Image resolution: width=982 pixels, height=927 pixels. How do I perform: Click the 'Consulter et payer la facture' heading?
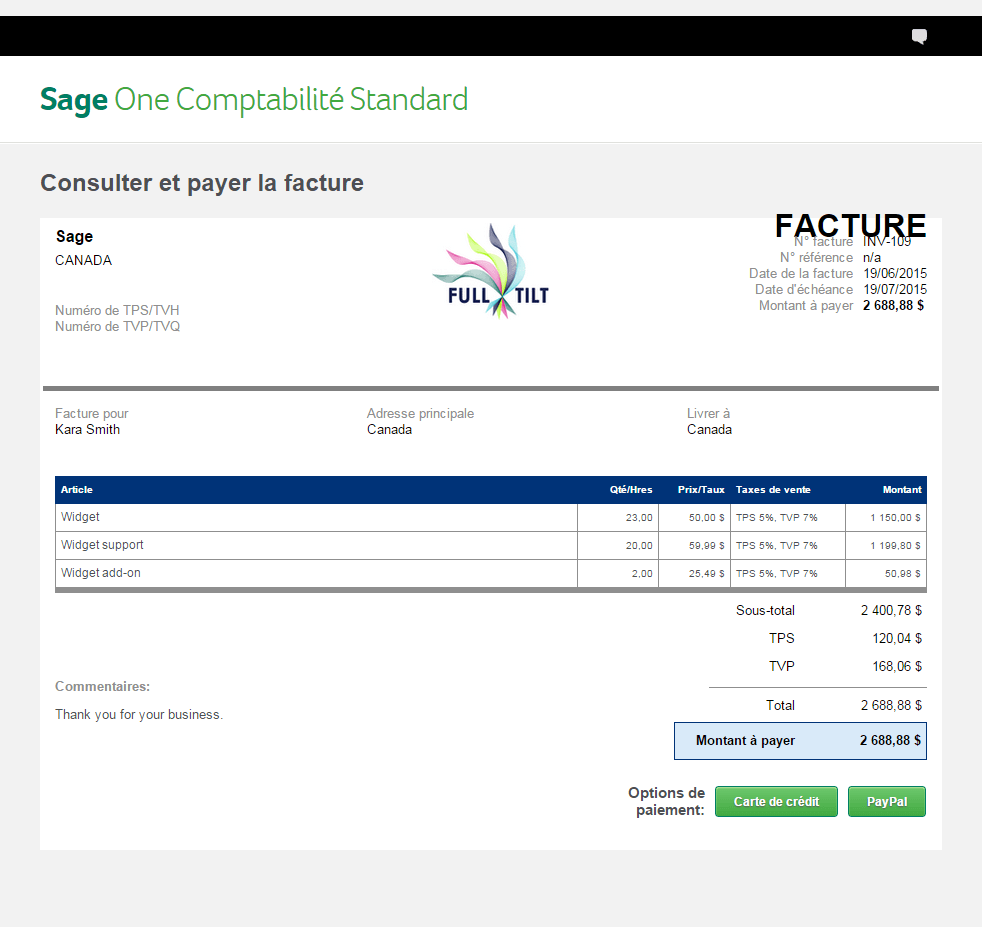click(x=202, y=183)
